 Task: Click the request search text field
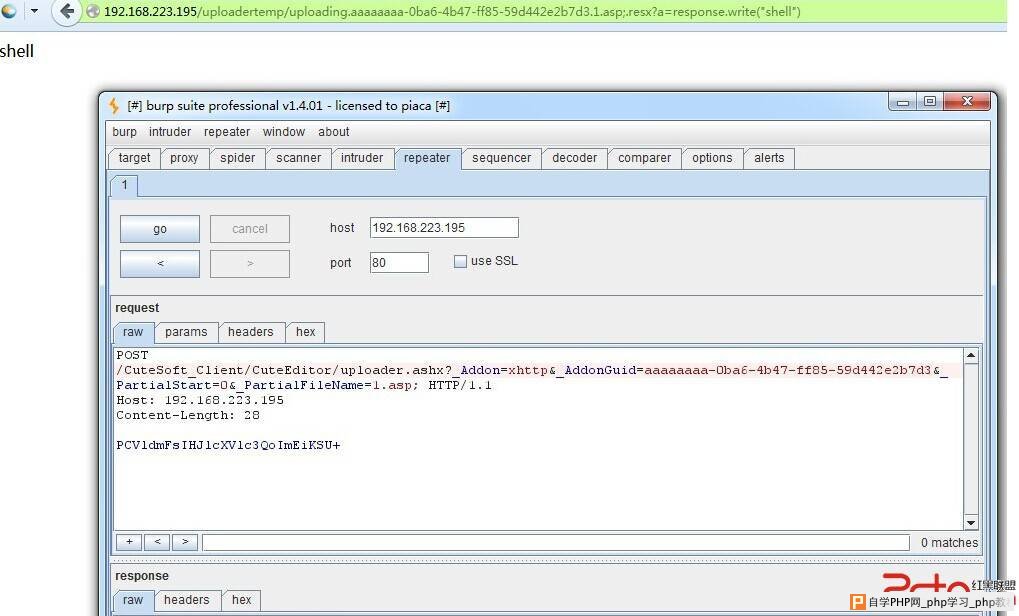click(x=556, y=543)
